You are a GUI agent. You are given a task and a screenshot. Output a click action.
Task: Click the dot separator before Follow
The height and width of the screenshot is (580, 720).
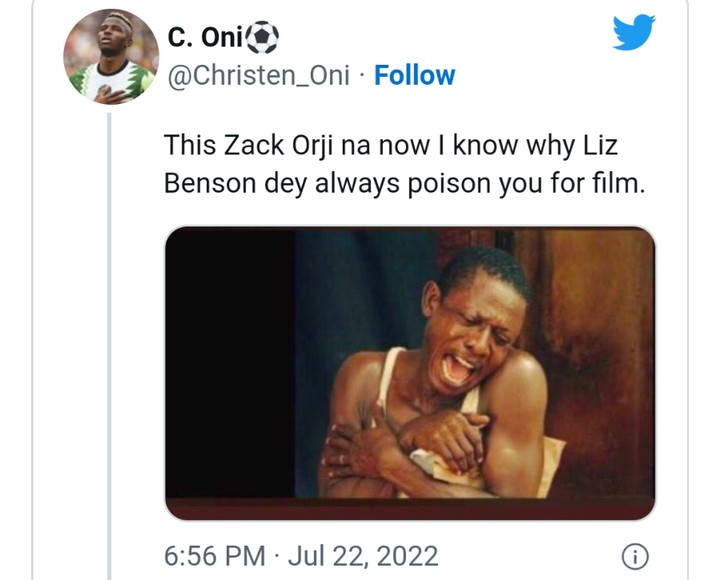pos(365,76)
